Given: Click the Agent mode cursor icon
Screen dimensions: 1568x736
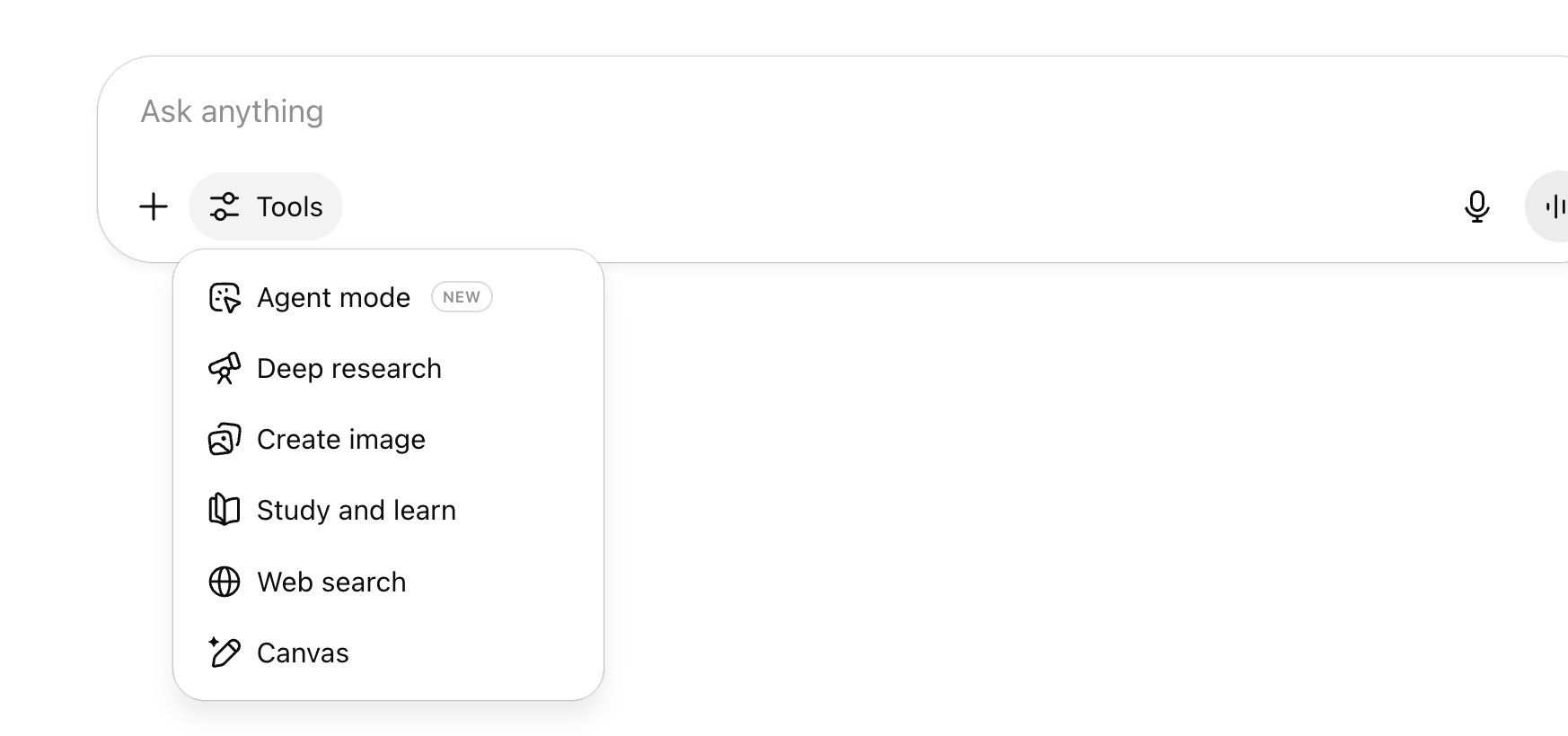Looking at the screenshot, I should tap(225, 298).
